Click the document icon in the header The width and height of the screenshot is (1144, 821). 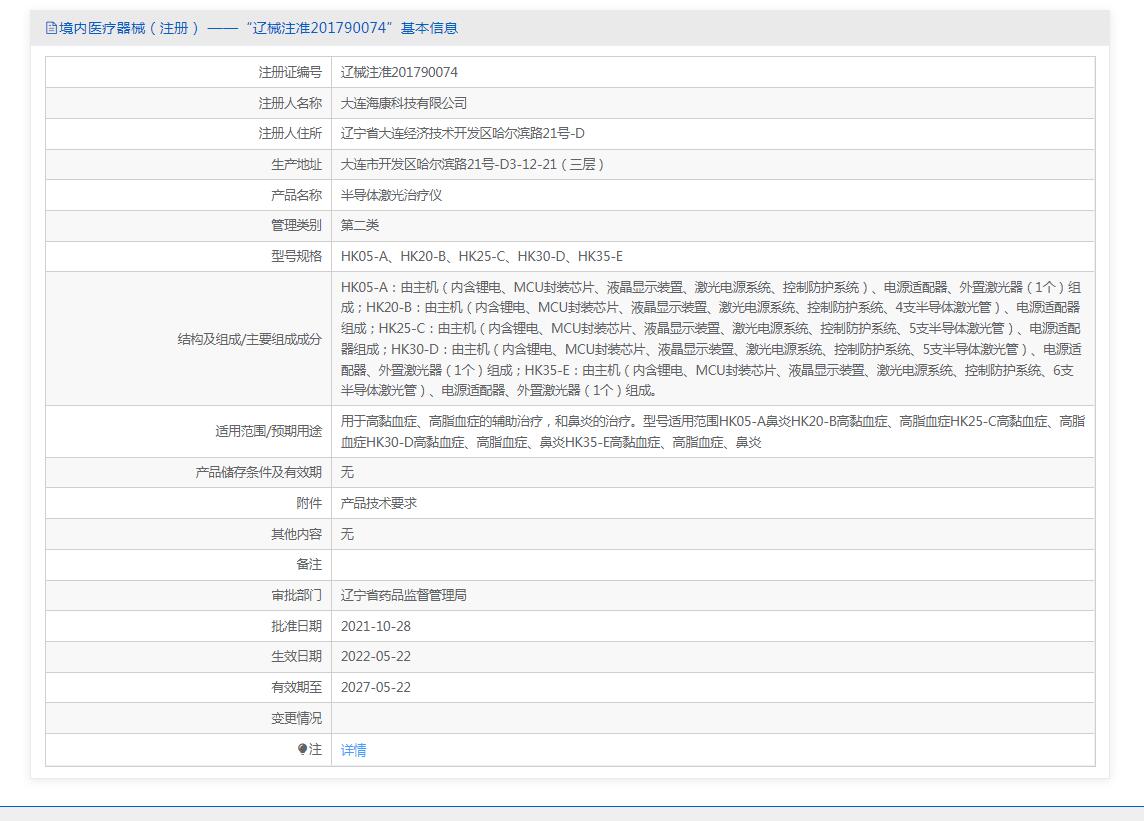[x=51, y=28]
